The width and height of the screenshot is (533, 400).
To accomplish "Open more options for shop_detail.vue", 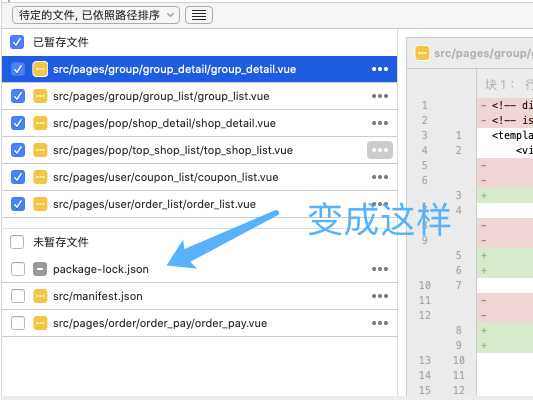I will [380, 123].
